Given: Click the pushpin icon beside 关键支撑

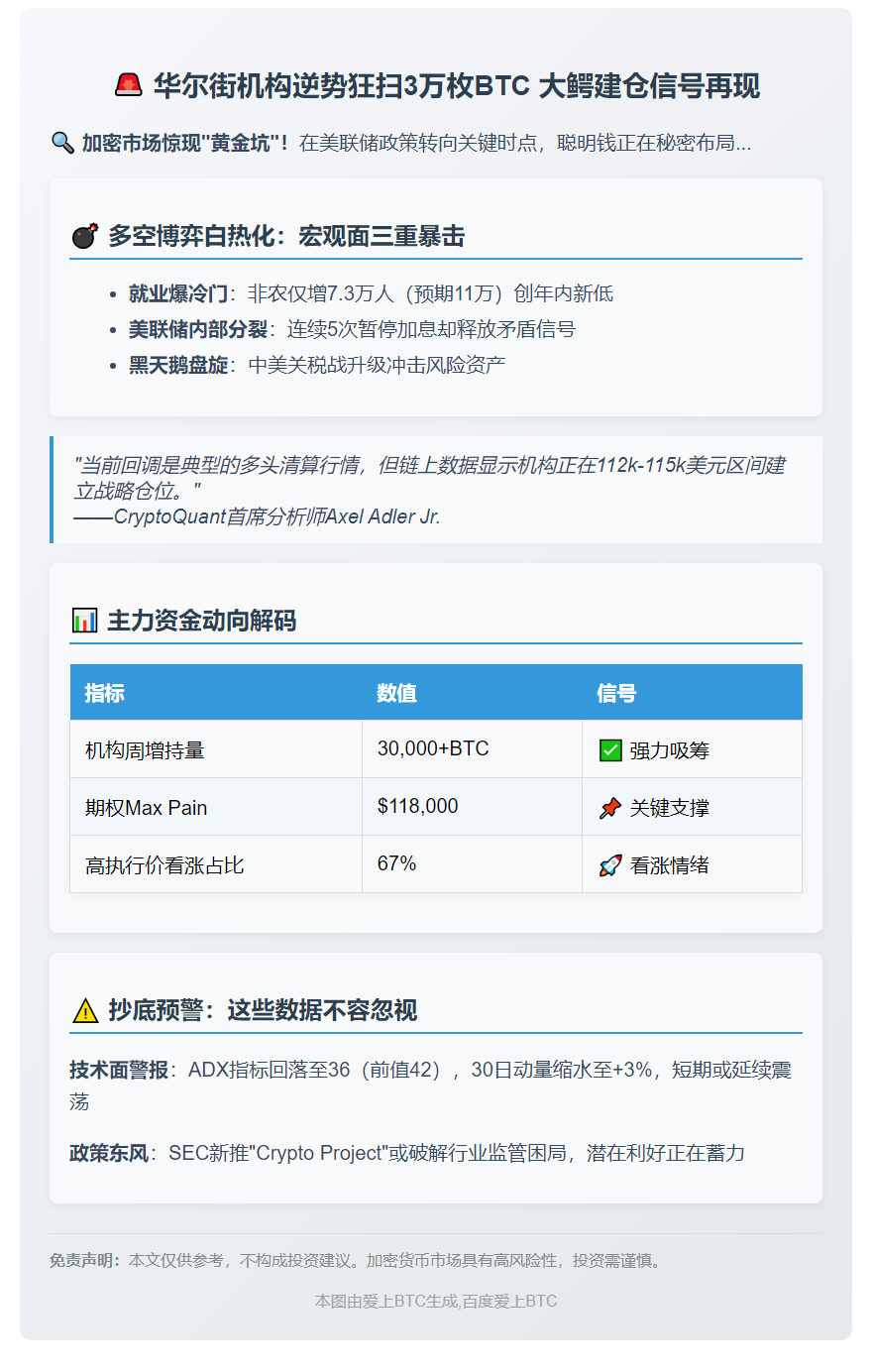Looking at the screenshot, I should click(610, 808).
